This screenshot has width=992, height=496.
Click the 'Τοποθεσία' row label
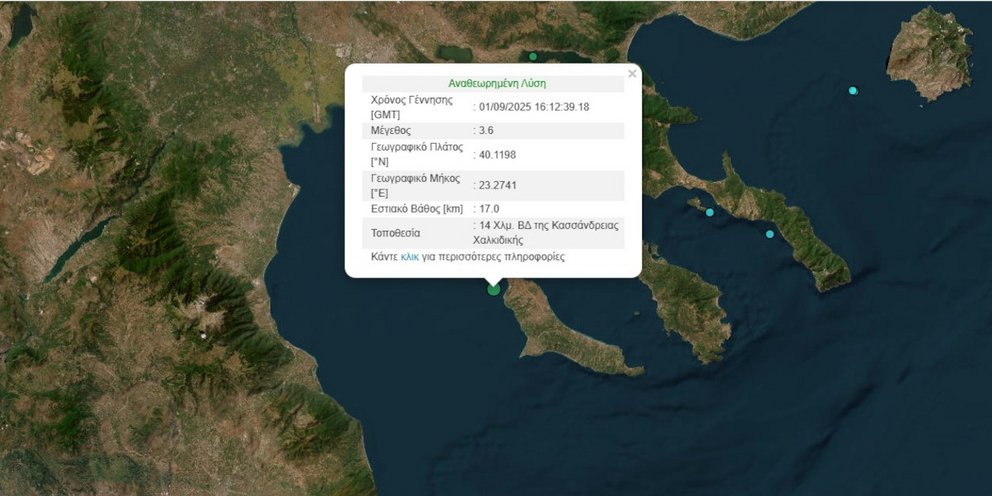pyautogui.click(x=395, y=233)
